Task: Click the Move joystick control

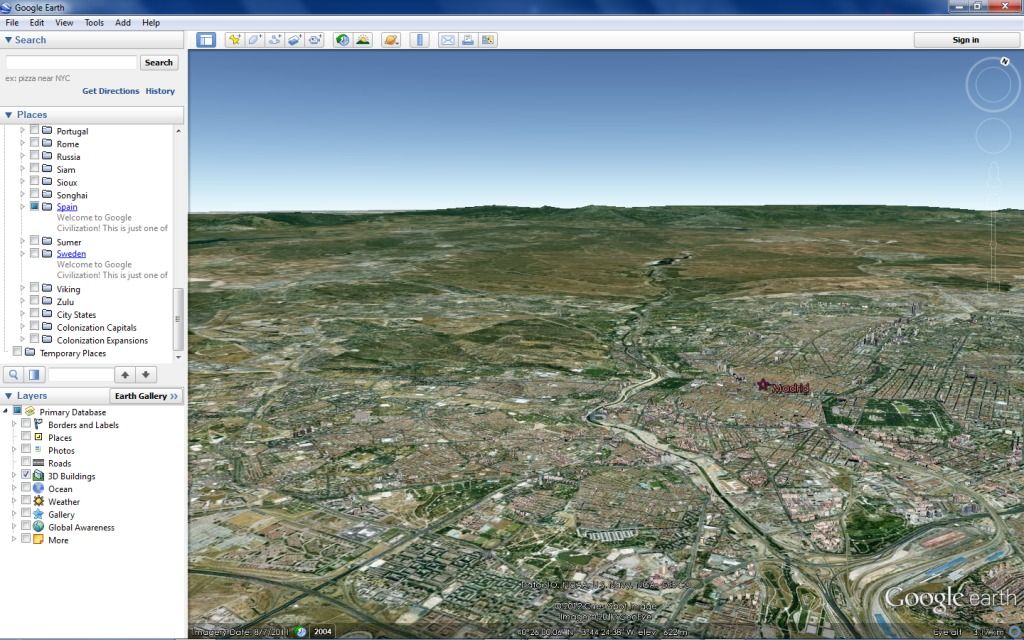Action: (993, 136)
